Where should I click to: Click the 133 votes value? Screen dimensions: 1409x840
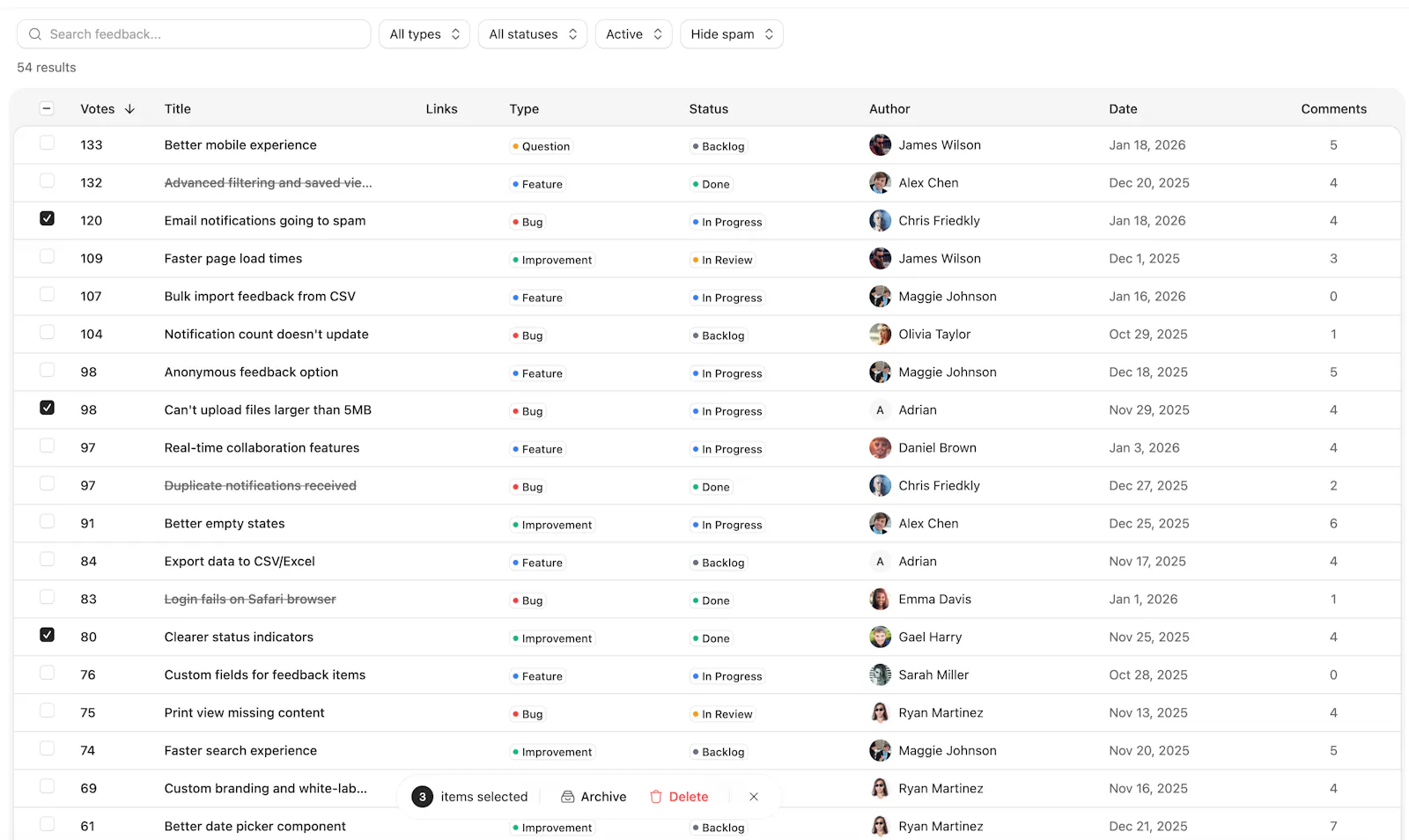92,145
